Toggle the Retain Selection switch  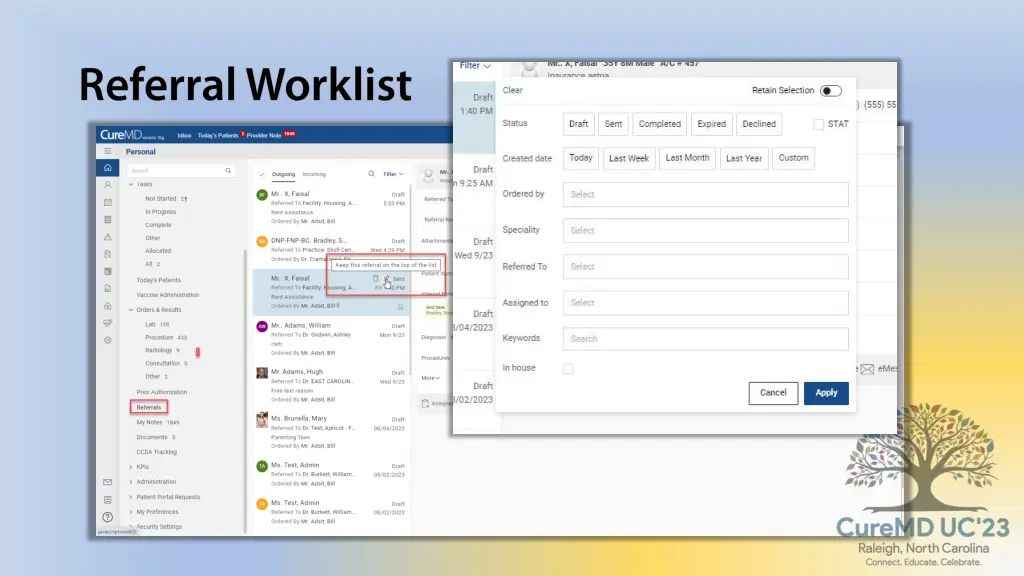pos(831,91)
